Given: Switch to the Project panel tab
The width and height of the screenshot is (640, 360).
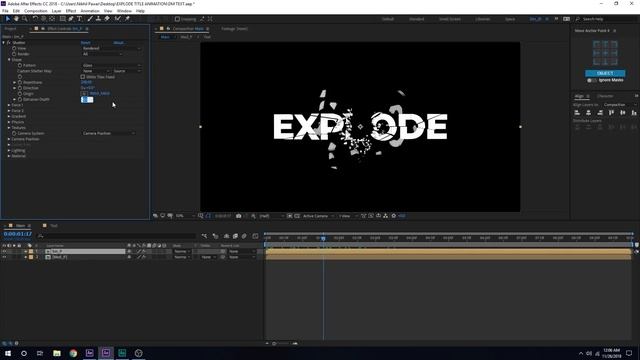Looking at the screenshot, I should [11, 29].
